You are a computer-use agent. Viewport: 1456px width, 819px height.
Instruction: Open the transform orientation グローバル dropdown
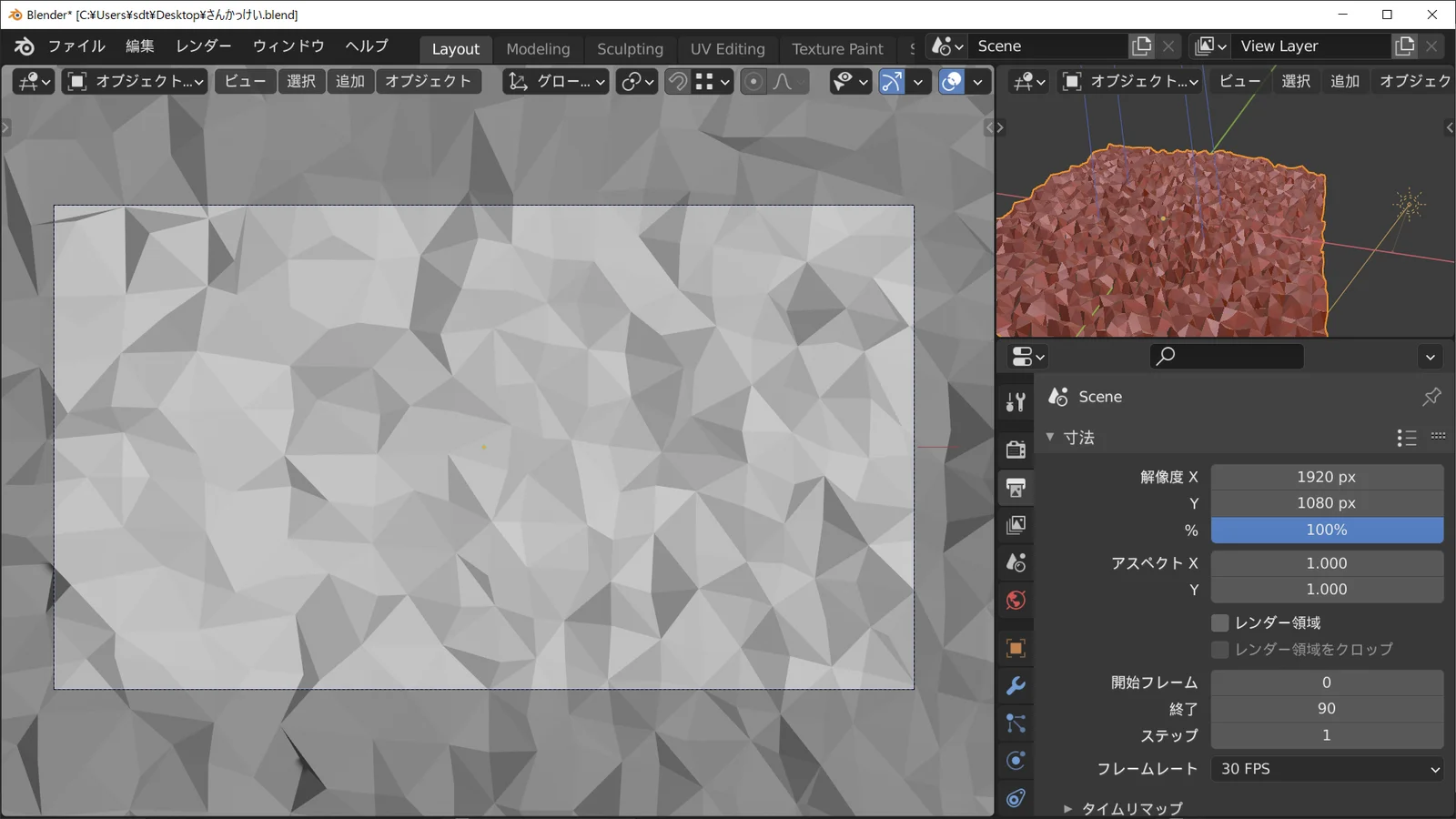555,81
